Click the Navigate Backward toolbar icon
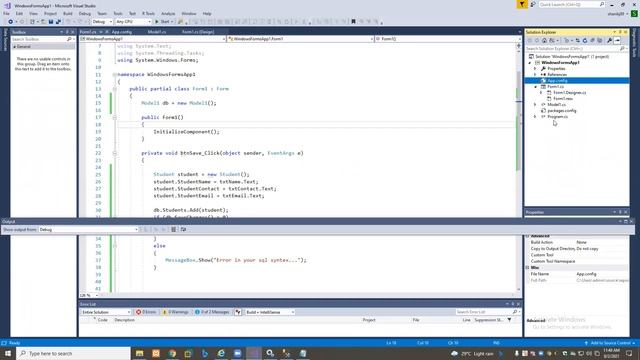640x360 pixels. click(11, 22)
